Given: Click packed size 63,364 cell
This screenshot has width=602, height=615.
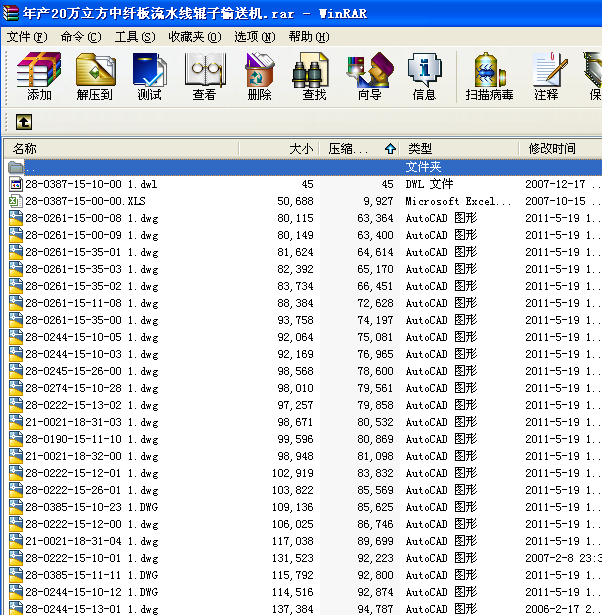Looking at the screenshot, I should click(375, 218).
